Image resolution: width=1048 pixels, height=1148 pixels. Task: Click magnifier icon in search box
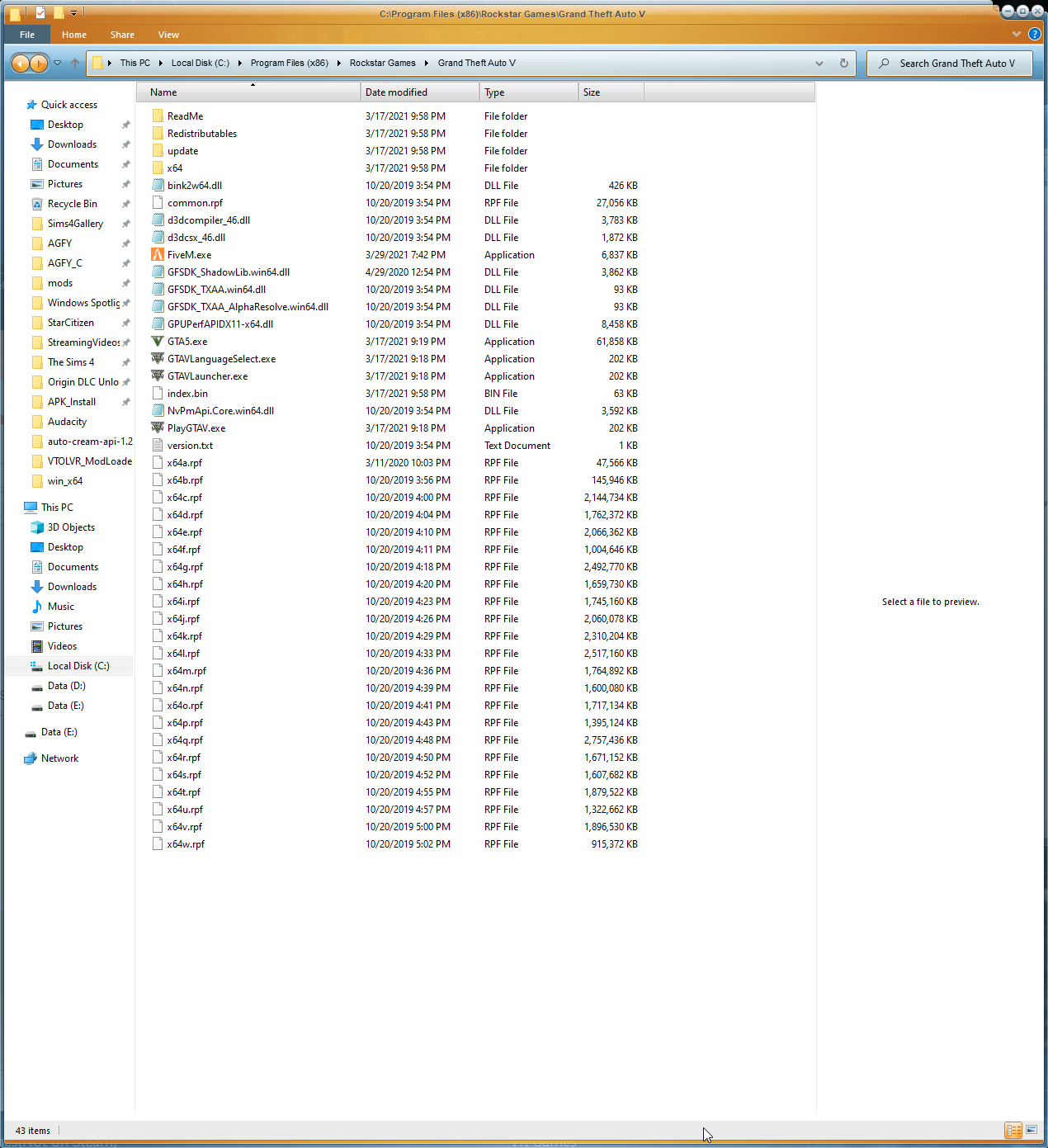(884, 64)
